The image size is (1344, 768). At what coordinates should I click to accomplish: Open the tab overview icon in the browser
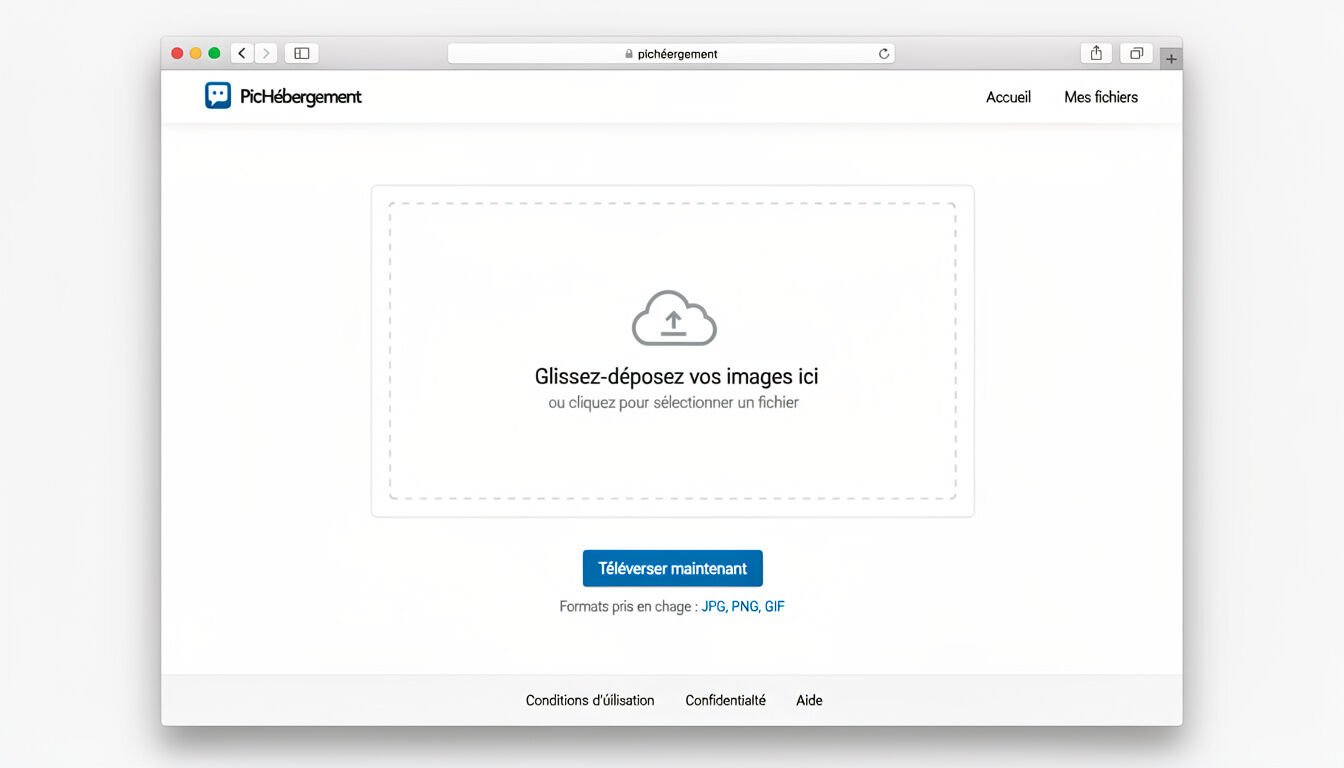point(1136,52)
